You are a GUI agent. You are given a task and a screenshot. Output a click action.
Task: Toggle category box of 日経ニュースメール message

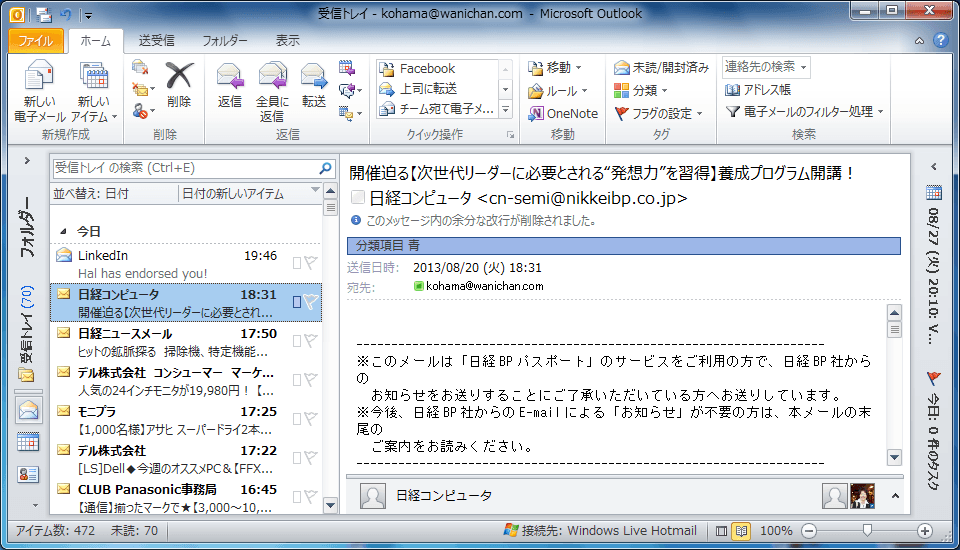297,341
